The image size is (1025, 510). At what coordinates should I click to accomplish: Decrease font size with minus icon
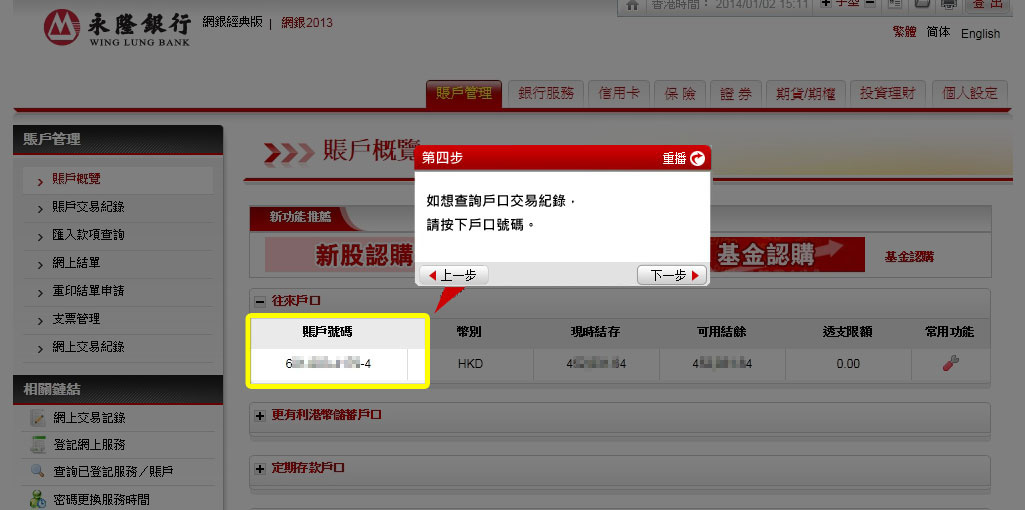click(x=869, y=5)
